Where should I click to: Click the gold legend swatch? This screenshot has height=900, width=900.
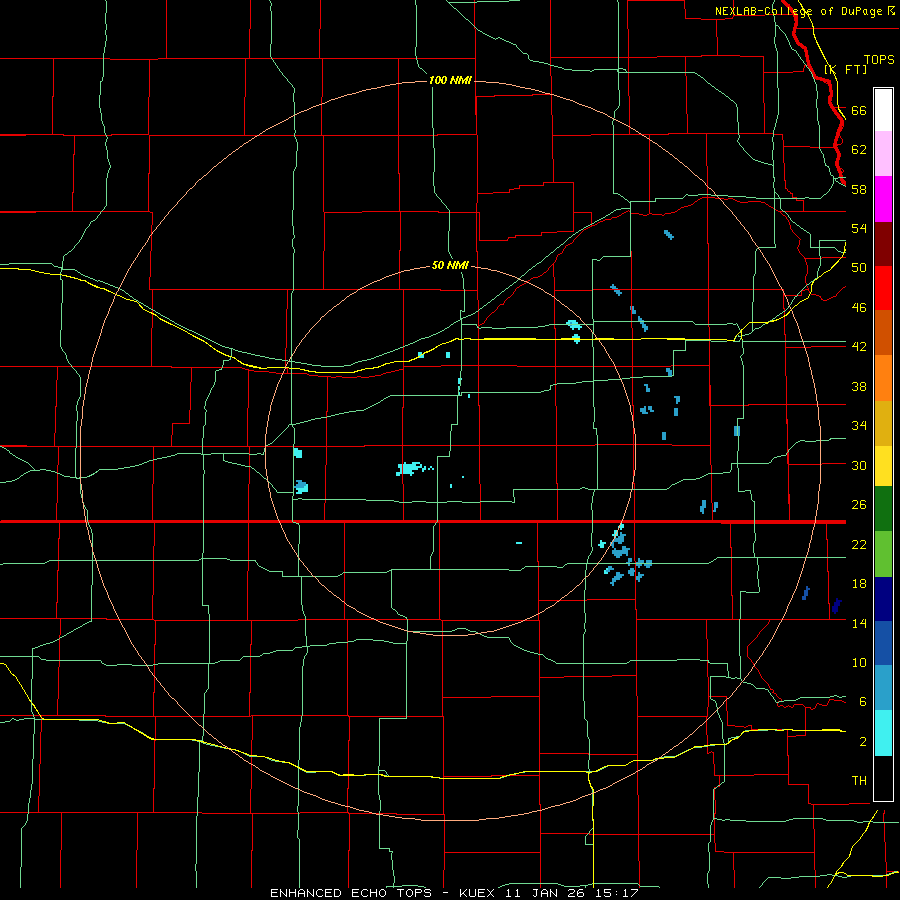pos(883,423)
